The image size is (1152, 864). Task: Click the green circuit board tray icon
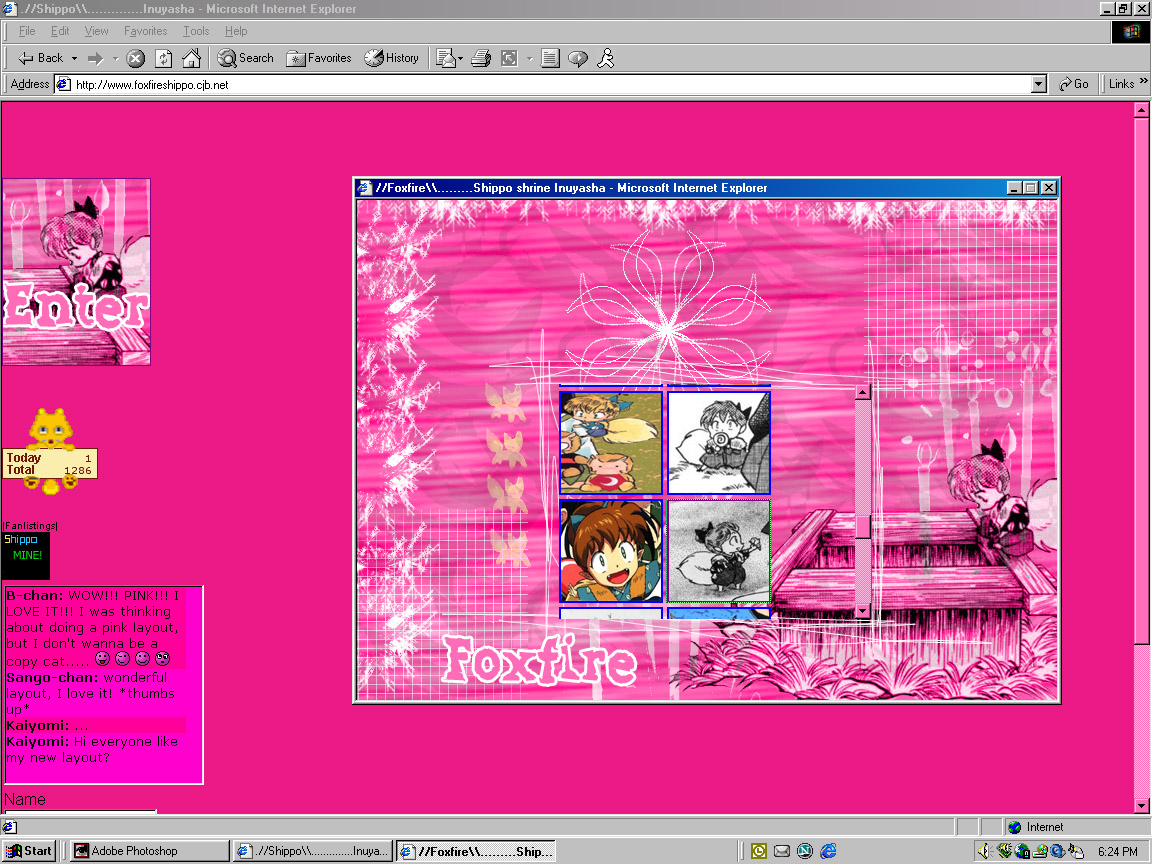pos(1004,851)
